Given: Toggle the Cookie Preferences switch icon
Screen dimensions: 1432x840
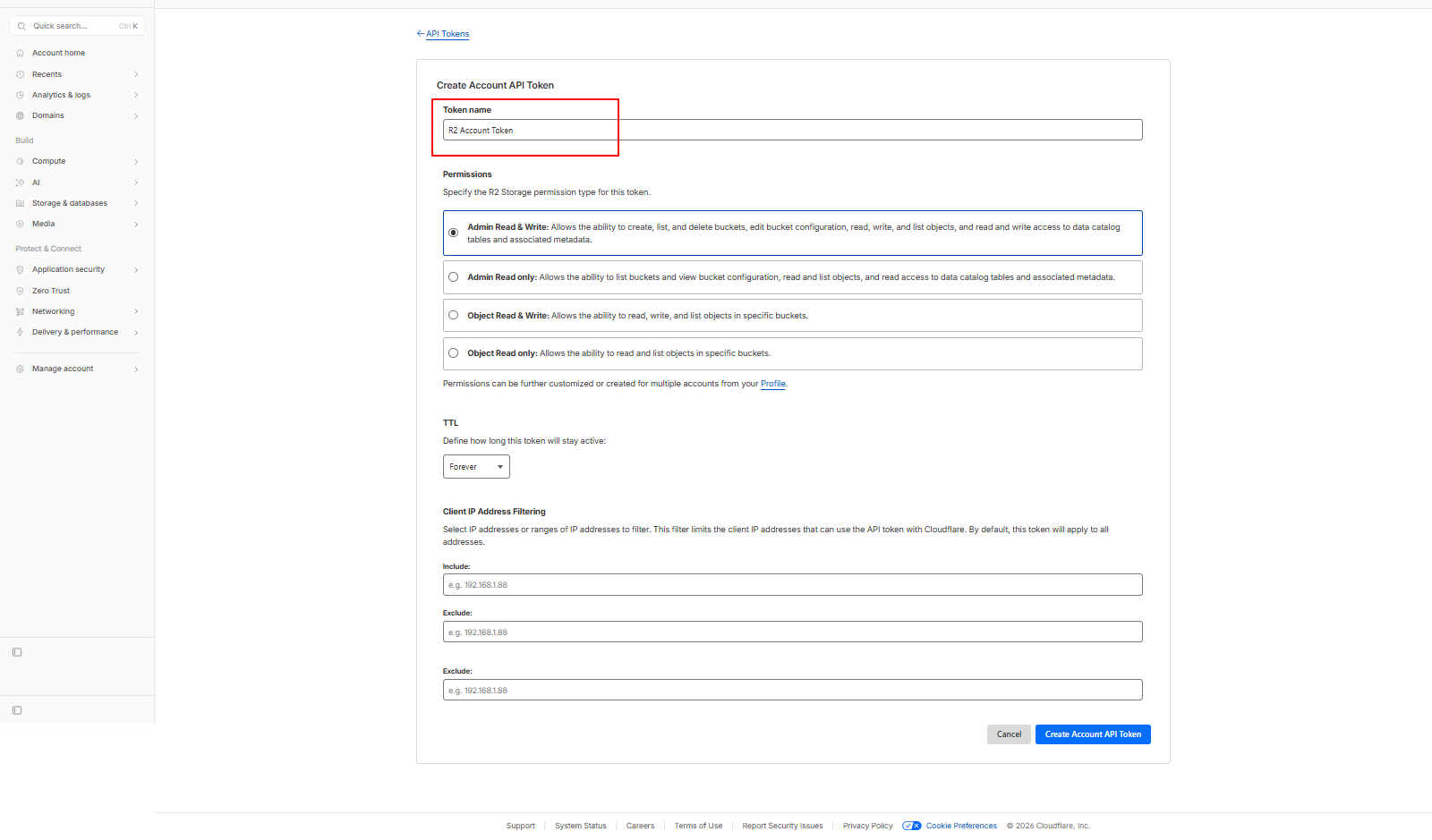Looking at the screenshot, I should tap(912, 826).
